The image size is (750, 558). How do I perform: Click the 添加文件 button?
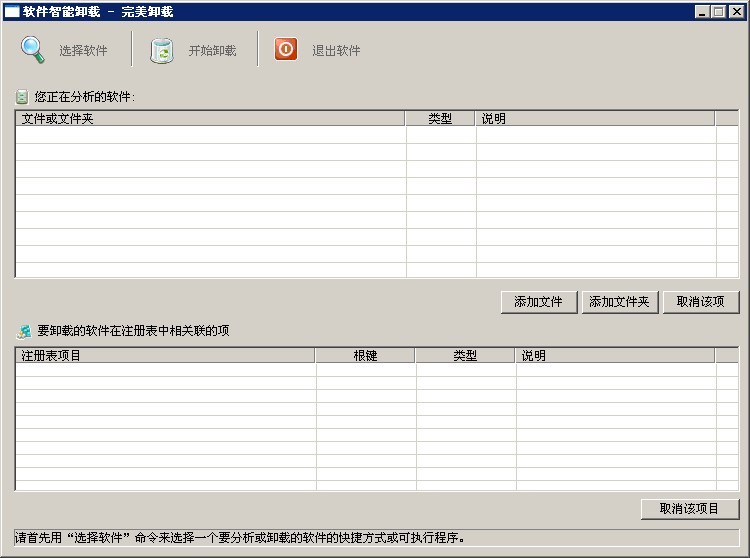[538, 302]
